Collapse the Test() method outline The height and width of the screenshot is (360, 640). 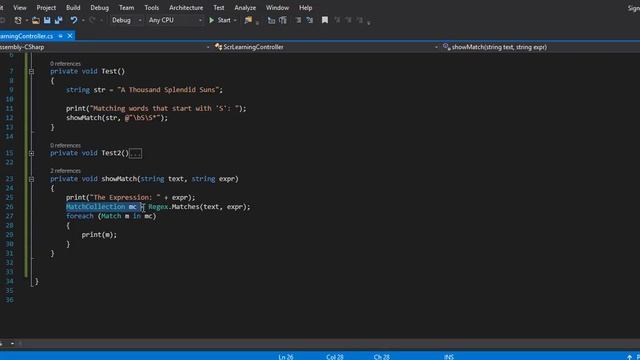coord(31,71)
